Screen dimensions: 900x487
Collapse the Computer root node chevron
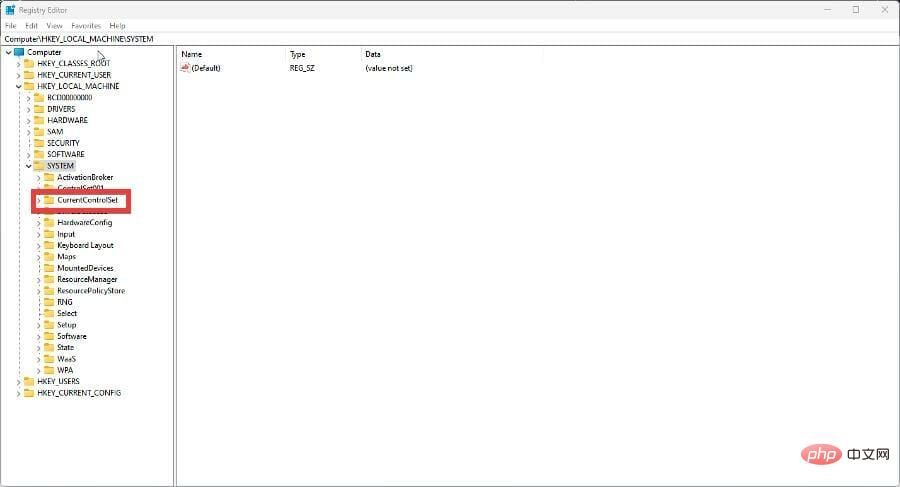9,52
